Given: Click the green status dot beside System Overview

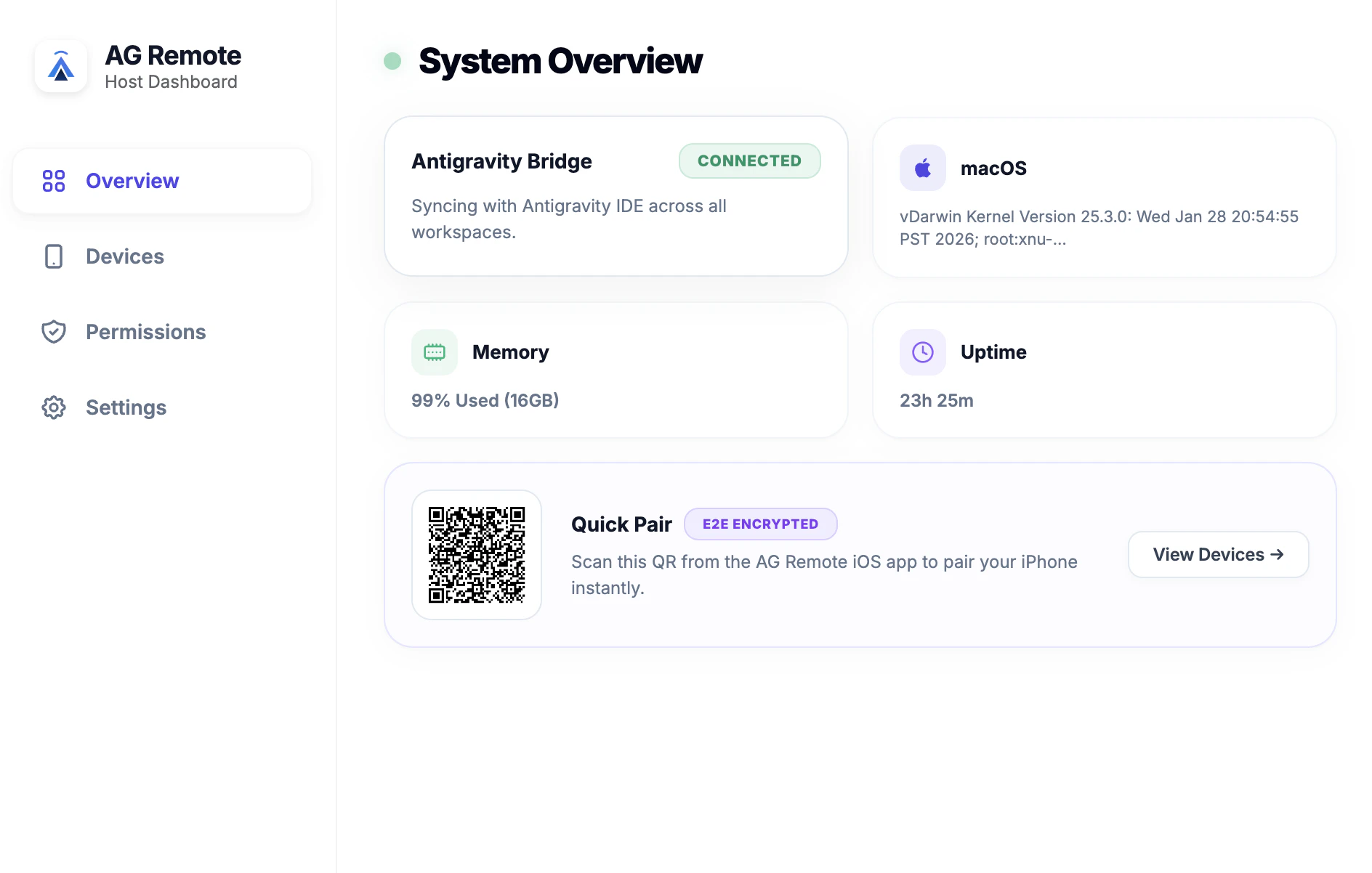Looking at the screenshot, I should (x=392, y=61).
